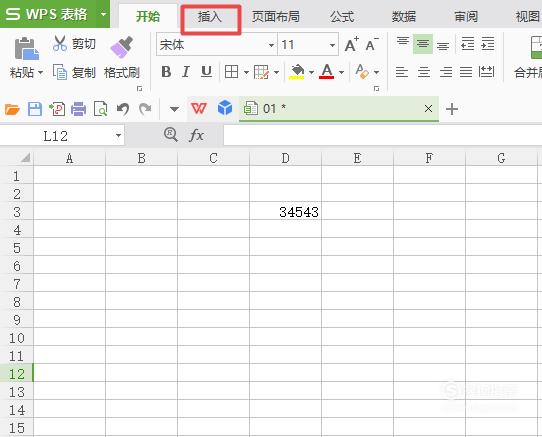Justify text in cell
This screenshot has height=437, width=542.
coord(466,72)
